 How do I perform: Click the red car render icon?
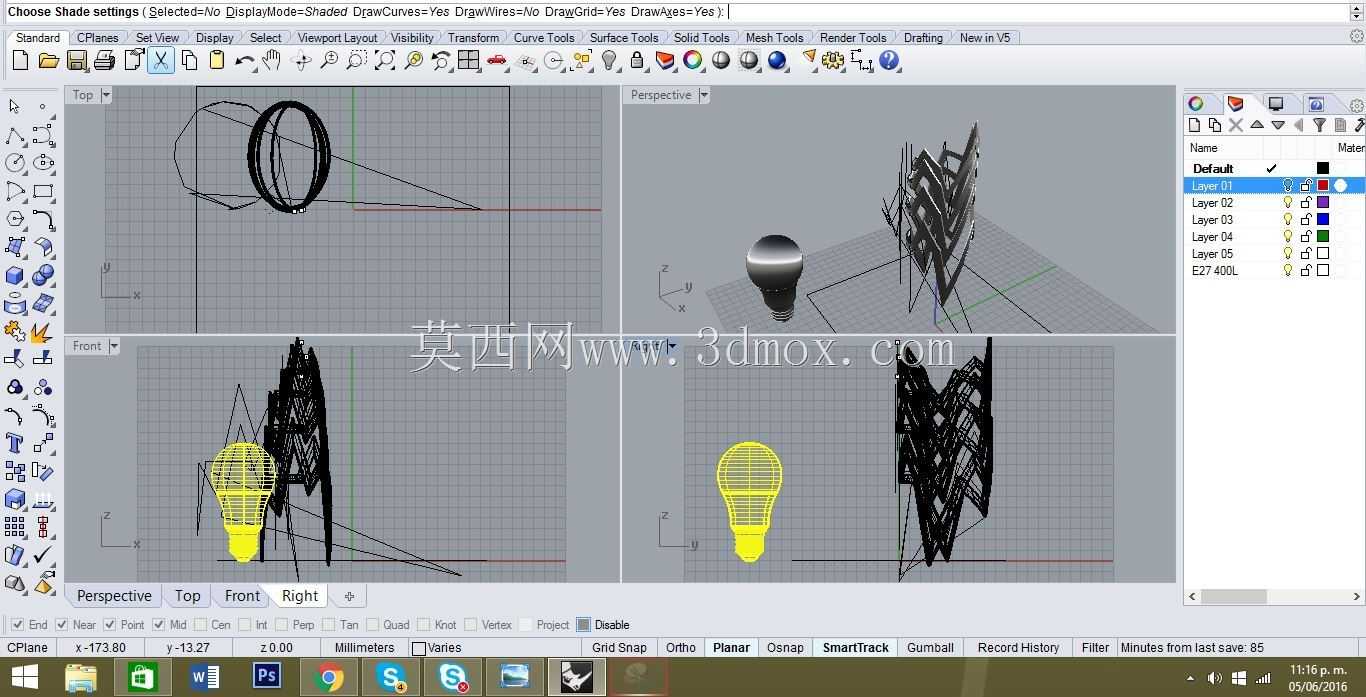497,61
